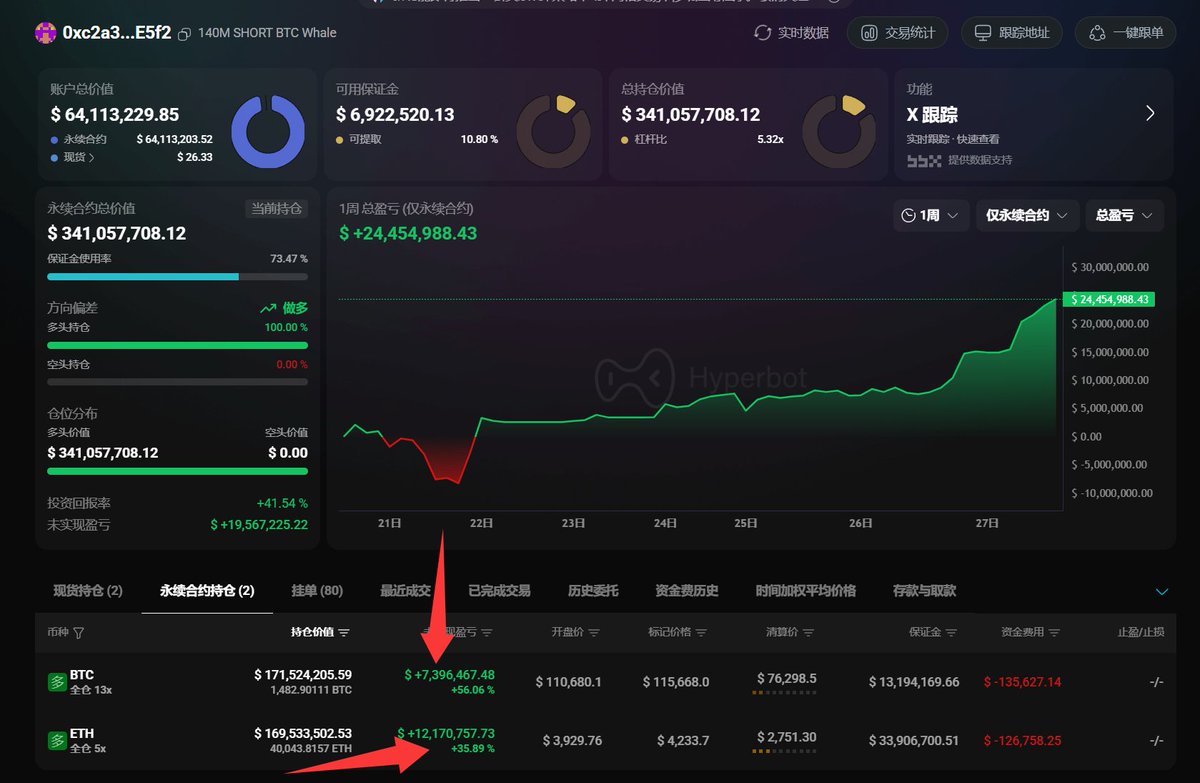1200x783 pixels.
Task: Open 跟踪地址 track address button
Action: click(x=1011, y=33)
